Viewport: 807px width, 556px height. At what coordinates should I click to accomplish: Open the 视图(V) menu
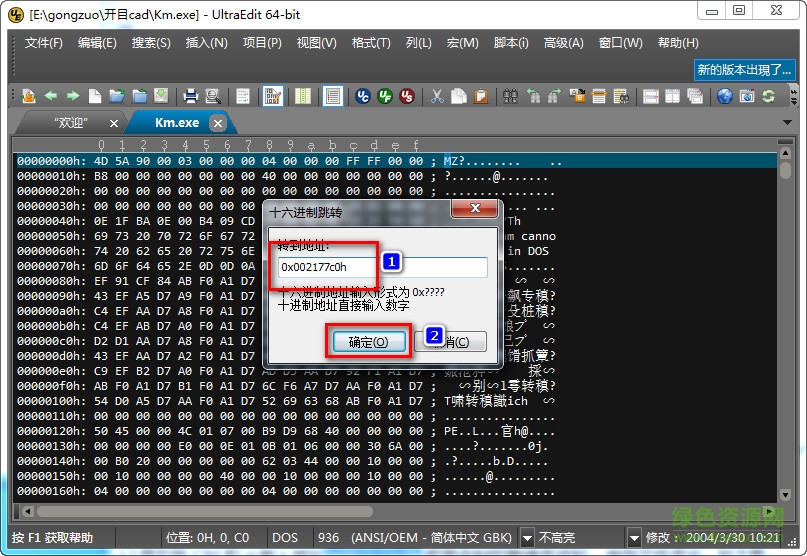(x=317, y=43)
